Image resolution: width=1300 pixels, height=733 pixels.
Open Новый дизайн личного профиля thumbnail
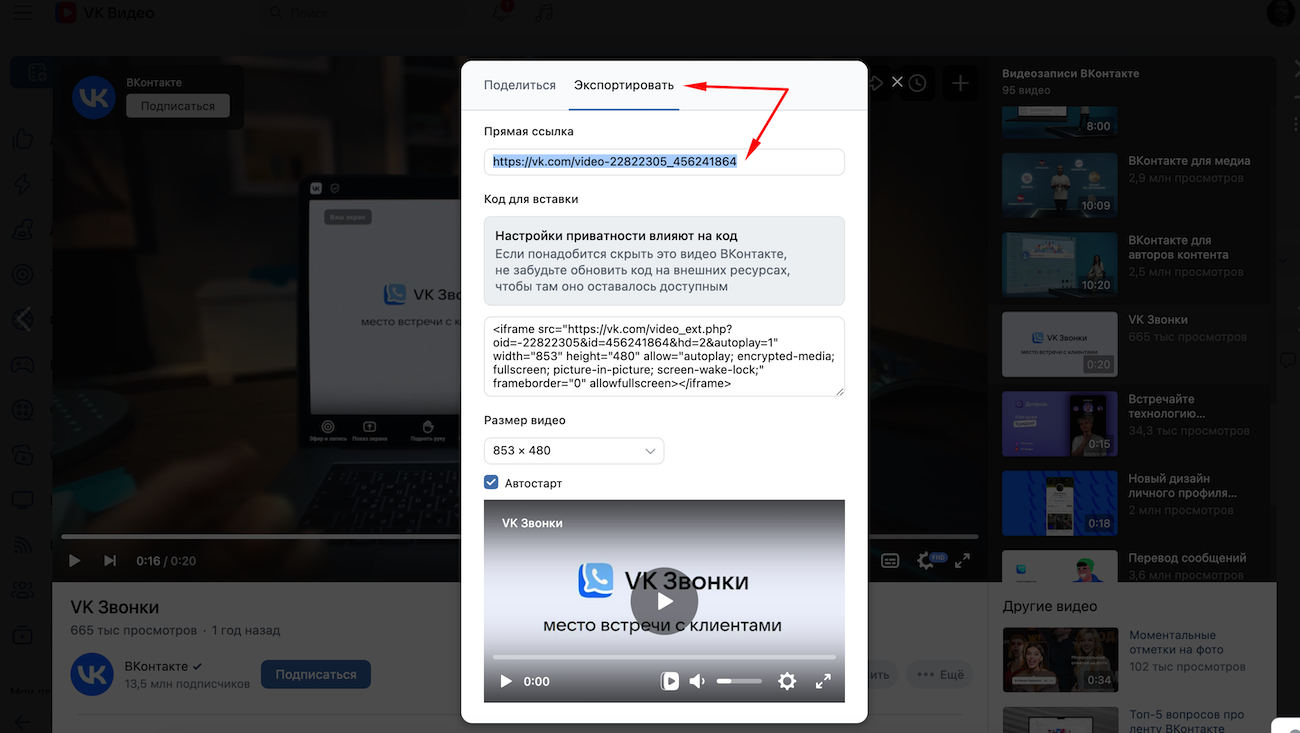pyautogui.click(x=1060, y=503)
